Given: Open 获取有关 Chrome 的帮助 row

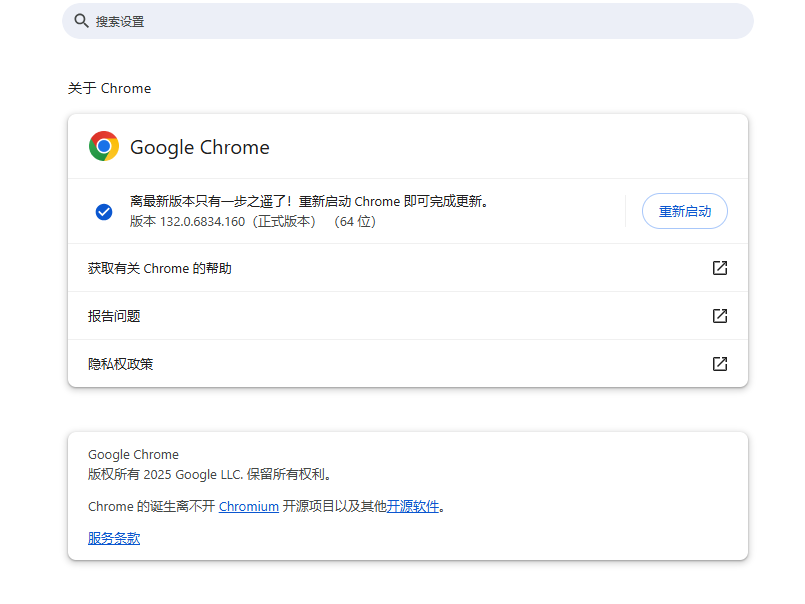Looking at the screenshot, I should tap(408, 268).
